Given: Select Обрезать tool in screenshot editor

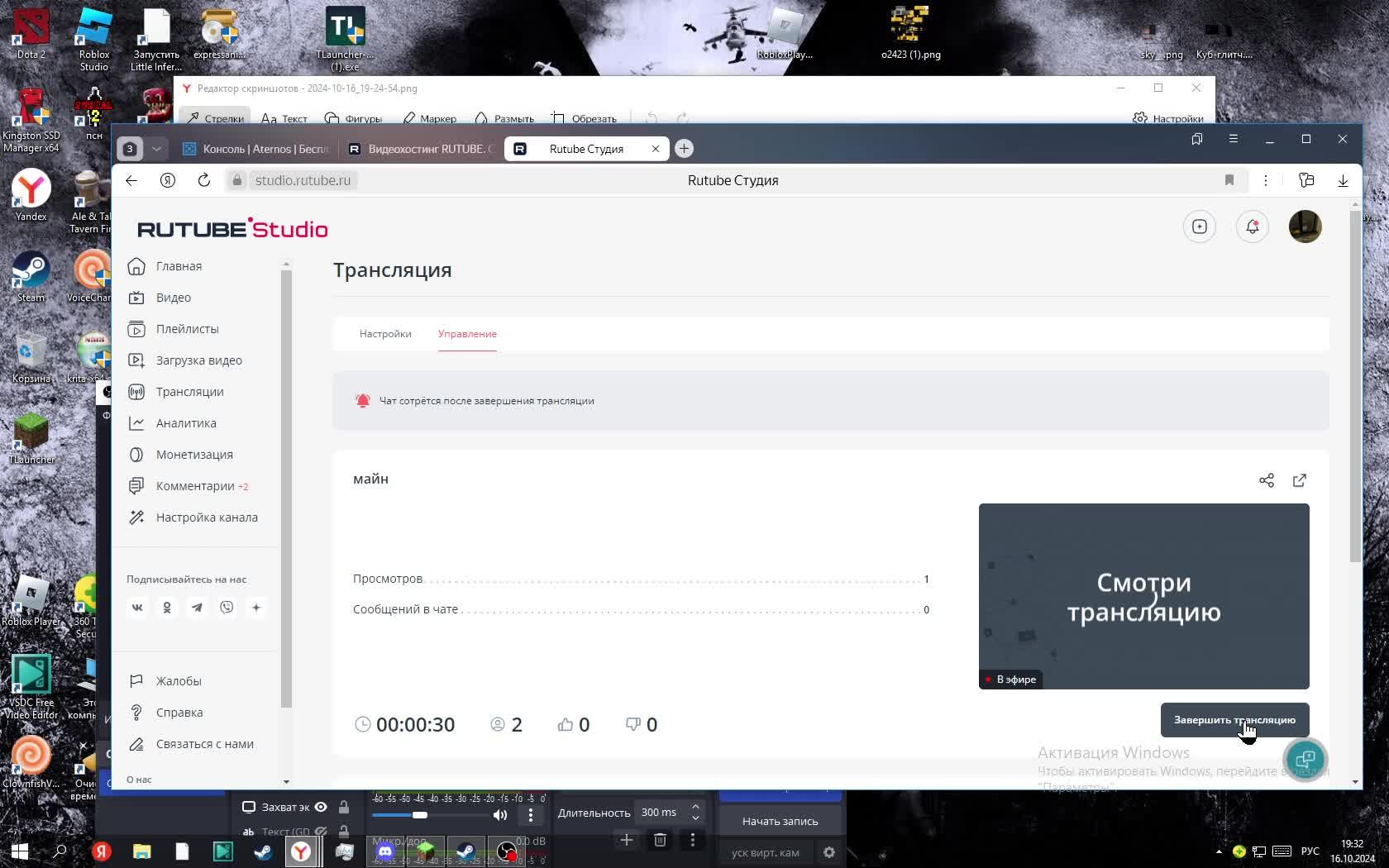Looking at the screenshot, I should (x=584, y=118).
